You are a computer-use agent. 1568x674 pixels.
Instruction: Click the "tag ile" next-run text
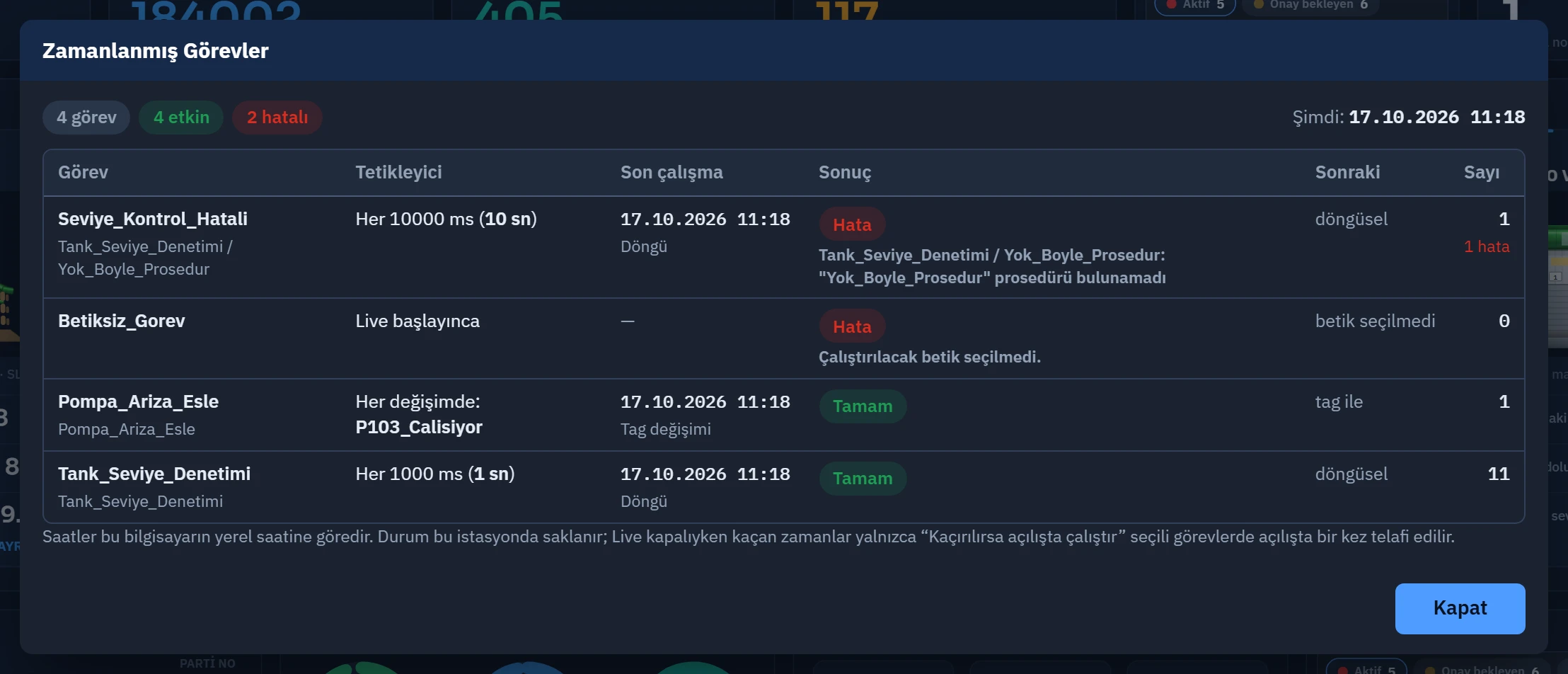tap(1339, 402)
